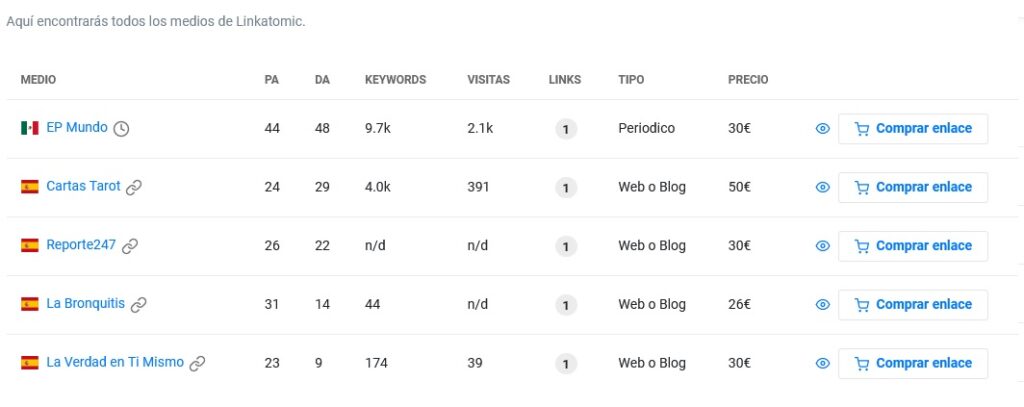Click the chain-link icon beside Reporte247
1024x407 pixels.
tap(130, 246)
